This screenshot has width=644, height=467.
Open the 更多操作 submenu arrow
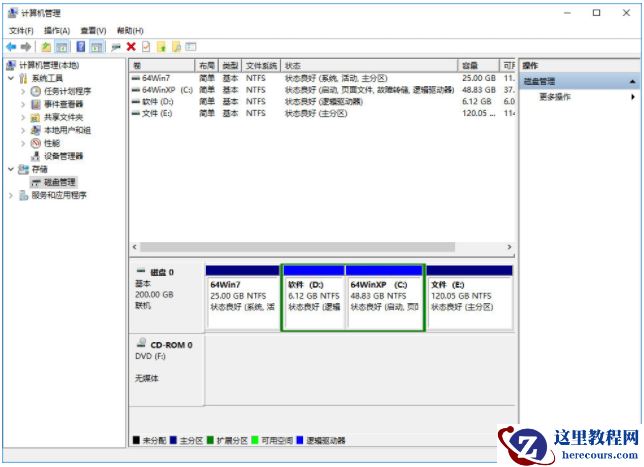[x=633, y=97]
